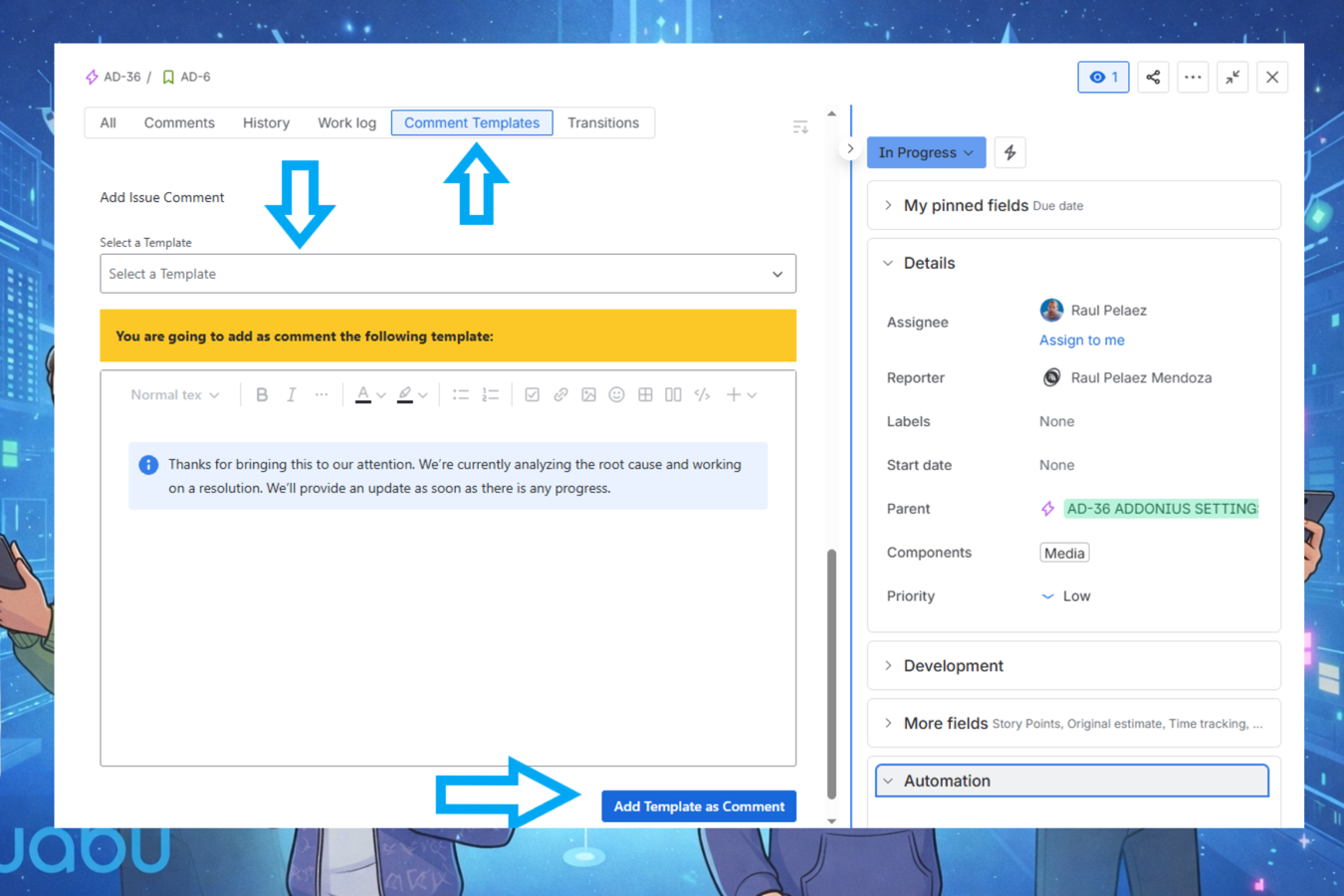Open the lightning bolt automation actions
The width and height of the screenshot is (1344, 896).
pyautogui.click(x=1009, y=152)
